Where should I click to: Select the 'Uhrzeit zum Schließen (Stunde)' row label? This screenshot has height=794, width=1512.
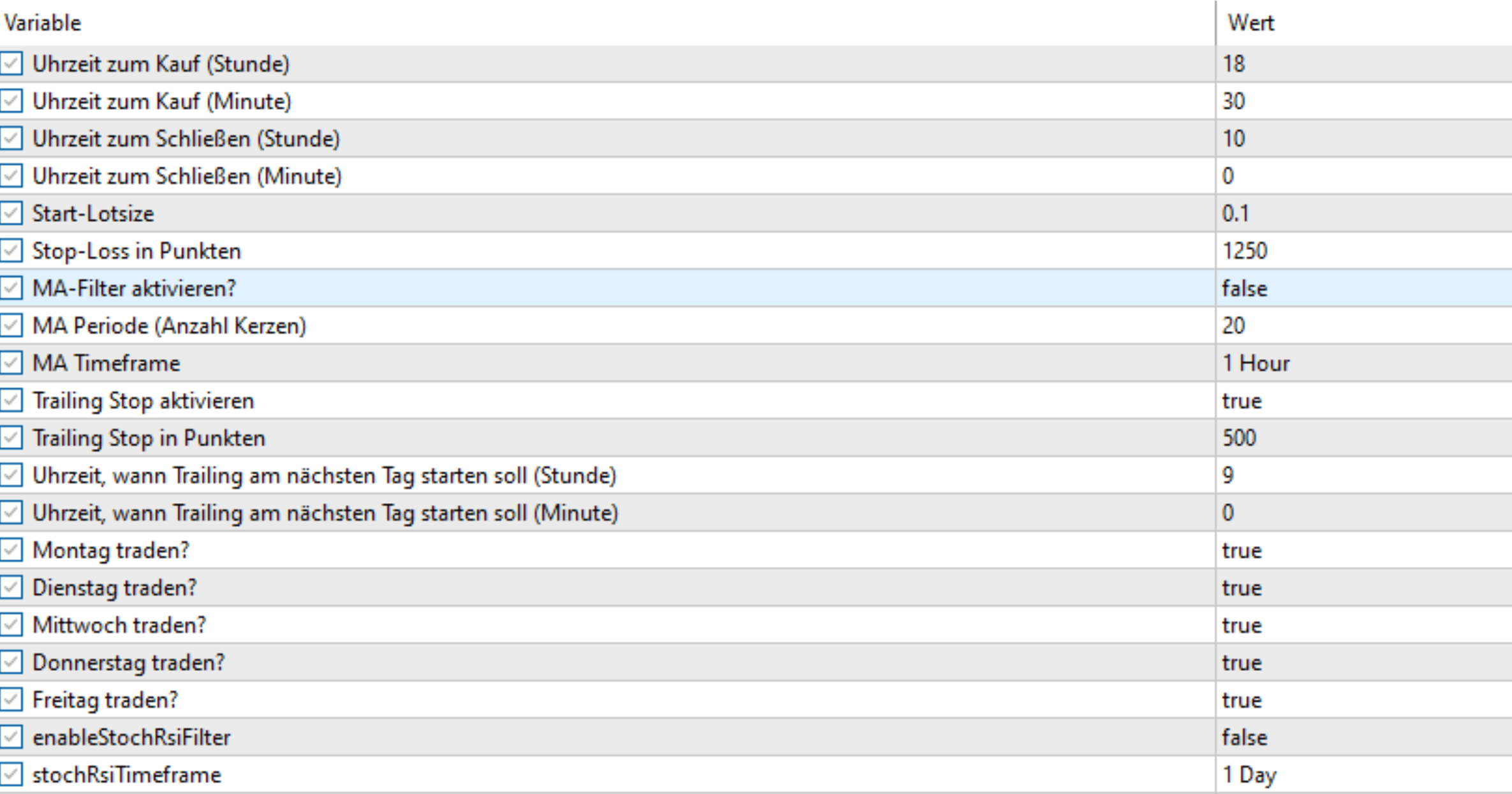point(186,139)
